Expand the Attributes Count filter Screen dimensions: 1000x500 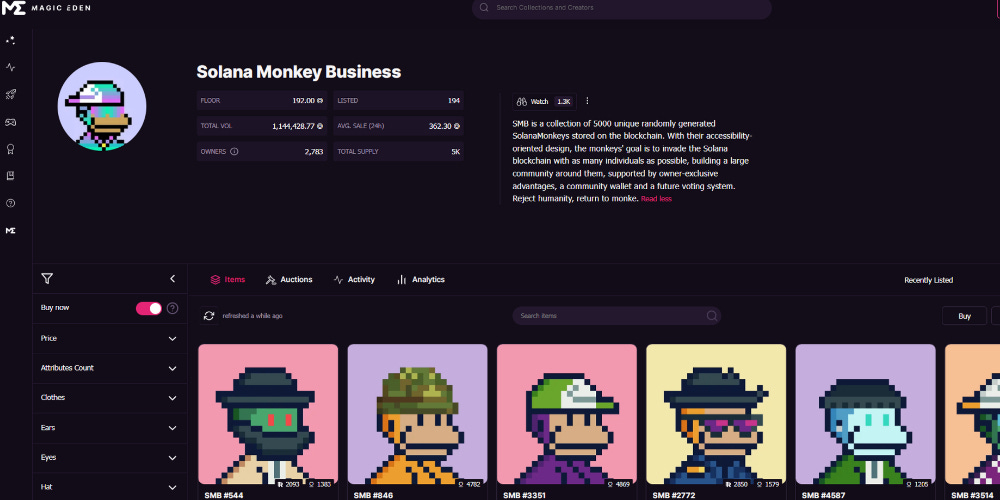pos(110,368)
